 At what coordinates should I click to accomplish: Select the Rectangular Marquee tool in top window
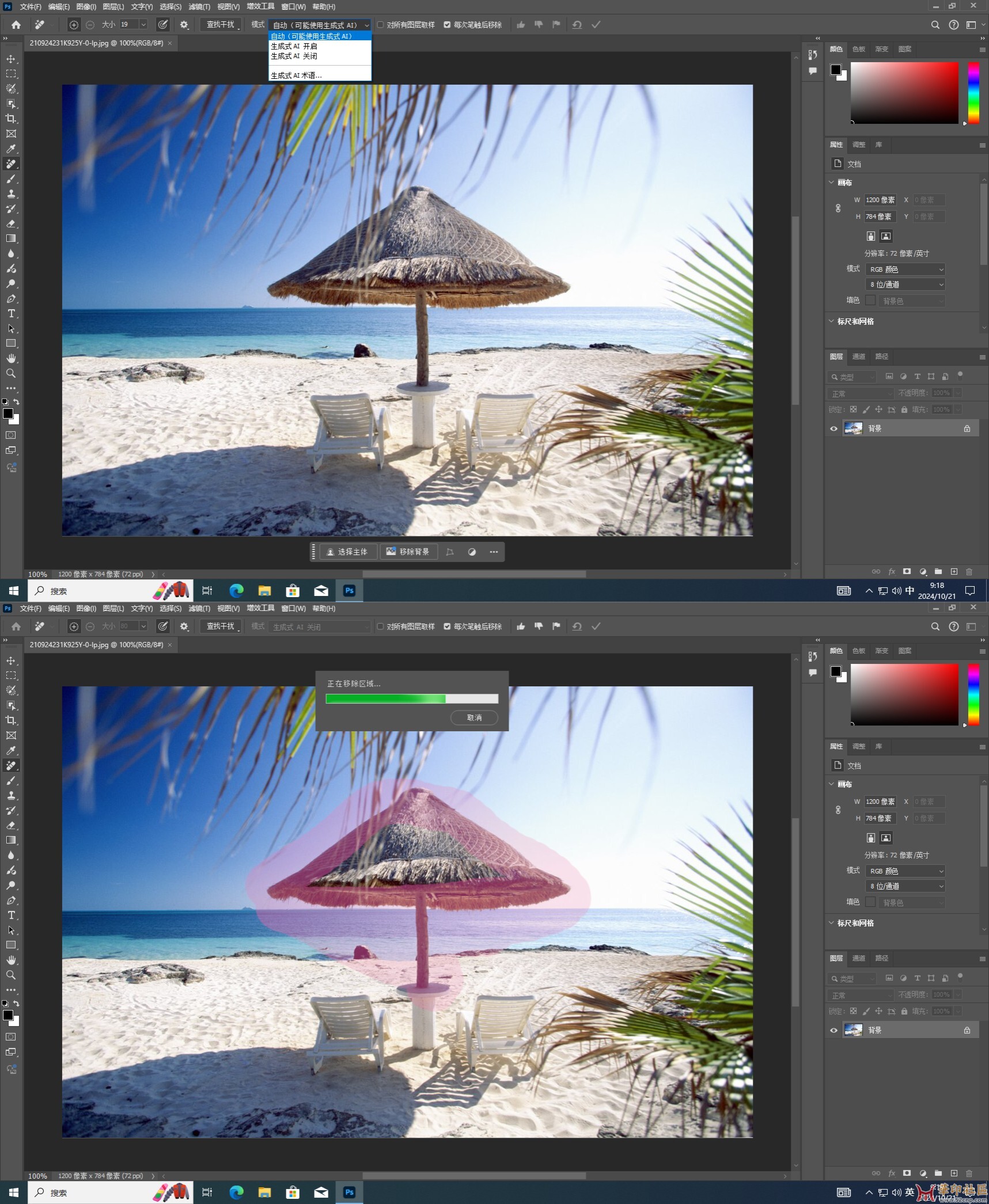(x=11, y=74)
